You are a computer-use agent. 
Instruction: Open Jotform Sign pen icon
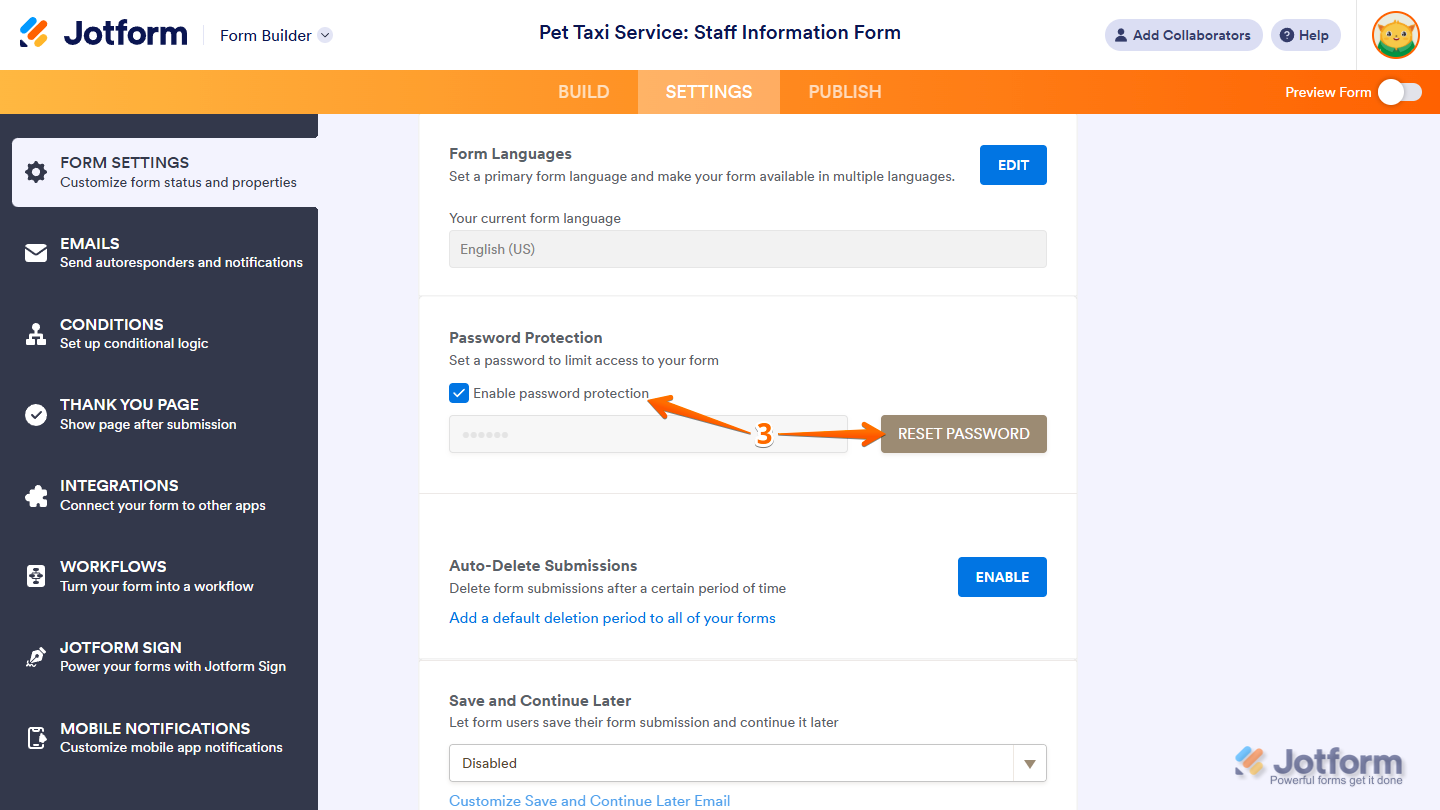point(36,657)
